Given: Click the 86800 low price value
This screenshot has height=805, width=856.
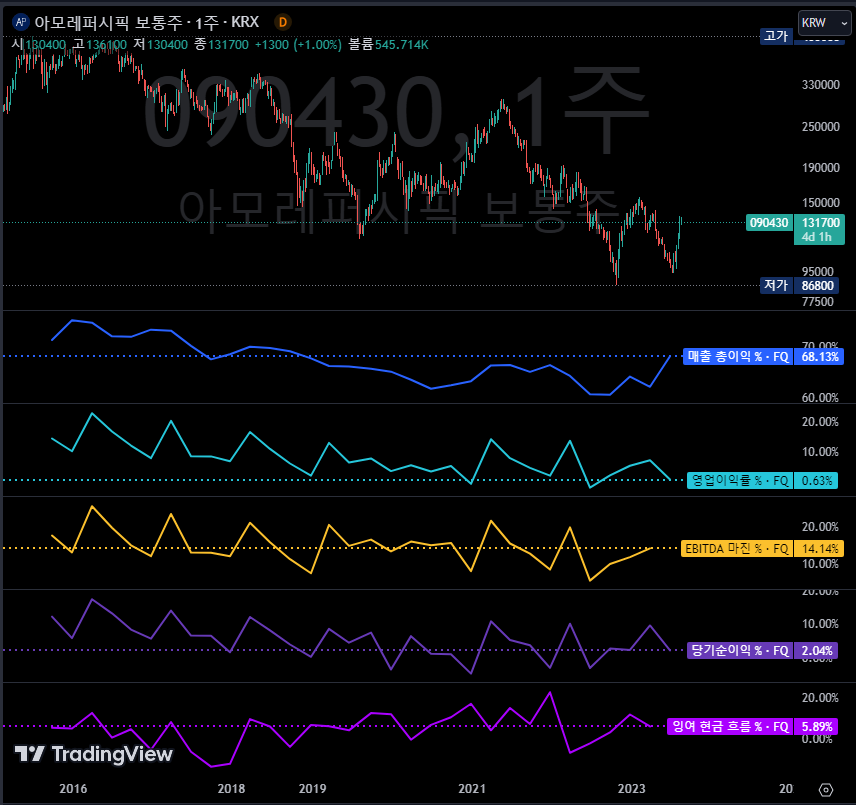Looking at the screenshot, I should (817, 285).
